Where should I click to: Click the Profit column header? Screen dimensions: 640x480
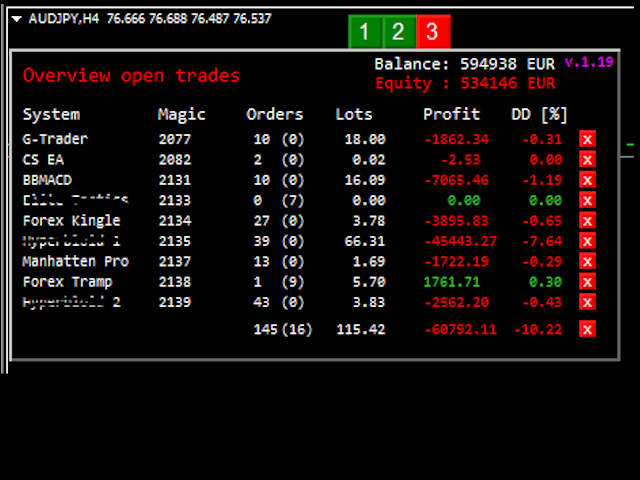coord(451,114)
